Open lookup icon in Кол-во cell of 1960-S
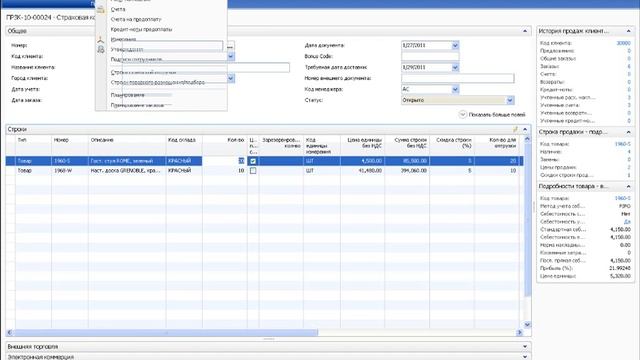640x360 pixels. pos(241,161)
